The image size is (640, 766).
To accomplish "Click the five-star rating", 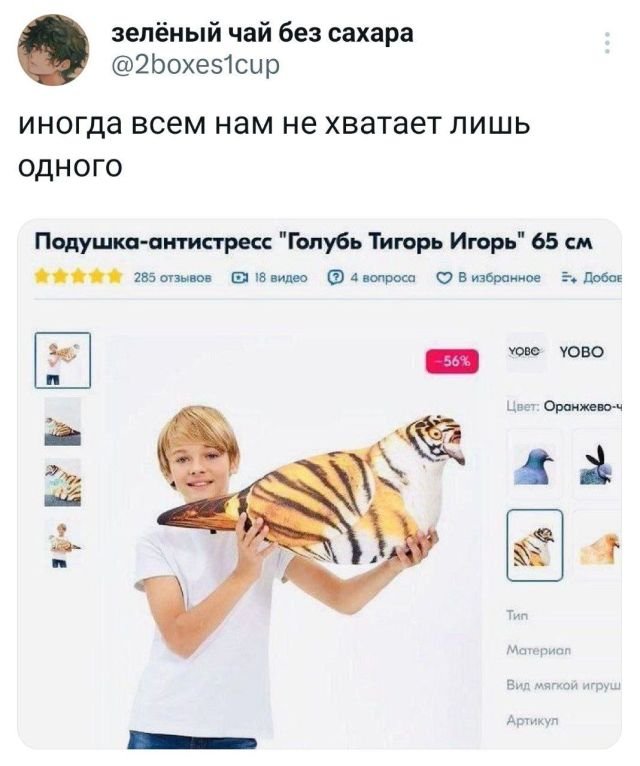I will tap(78, 278).
